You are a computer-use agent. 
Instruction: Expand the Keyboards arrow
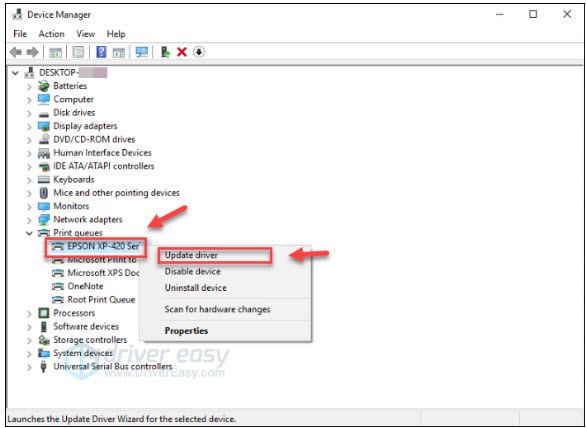pos(29,180)
